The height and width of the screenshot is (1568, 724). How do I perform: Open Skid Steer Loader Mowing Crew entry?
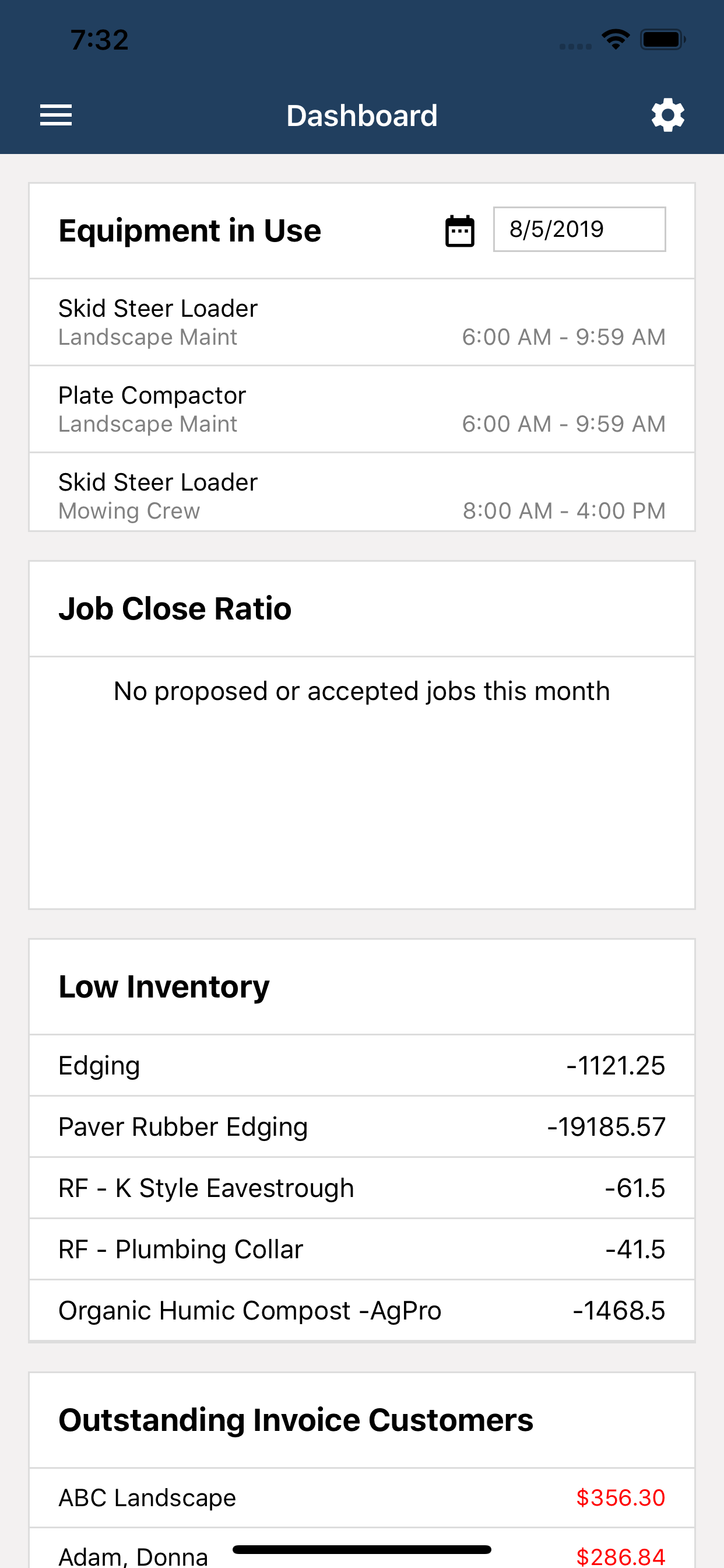click(x=362, y=492)
